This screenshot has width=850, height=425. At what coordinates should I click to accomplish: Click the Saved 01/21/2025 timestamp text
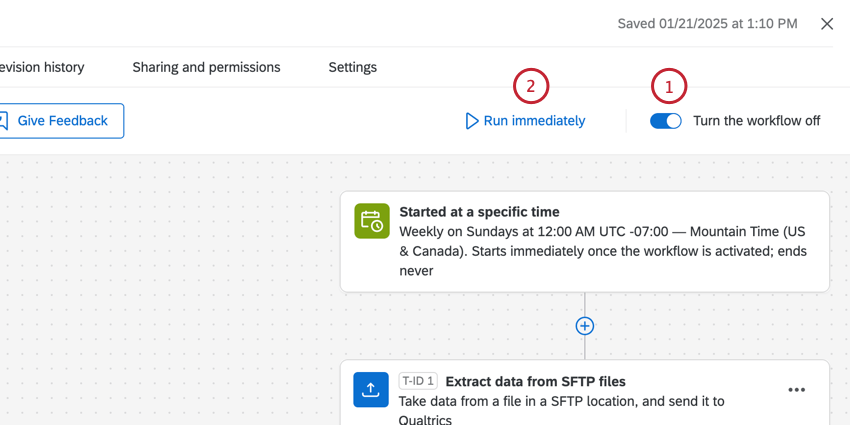pyautogui.click(x=707, y=23)
